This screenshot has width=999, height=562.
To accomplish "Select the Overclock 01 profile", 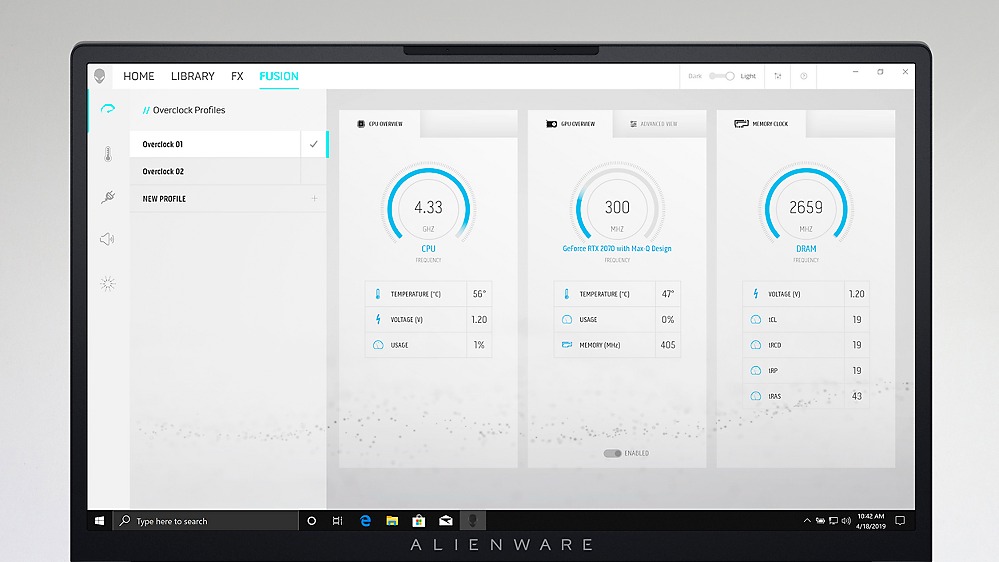I will (x=215, y=144).
